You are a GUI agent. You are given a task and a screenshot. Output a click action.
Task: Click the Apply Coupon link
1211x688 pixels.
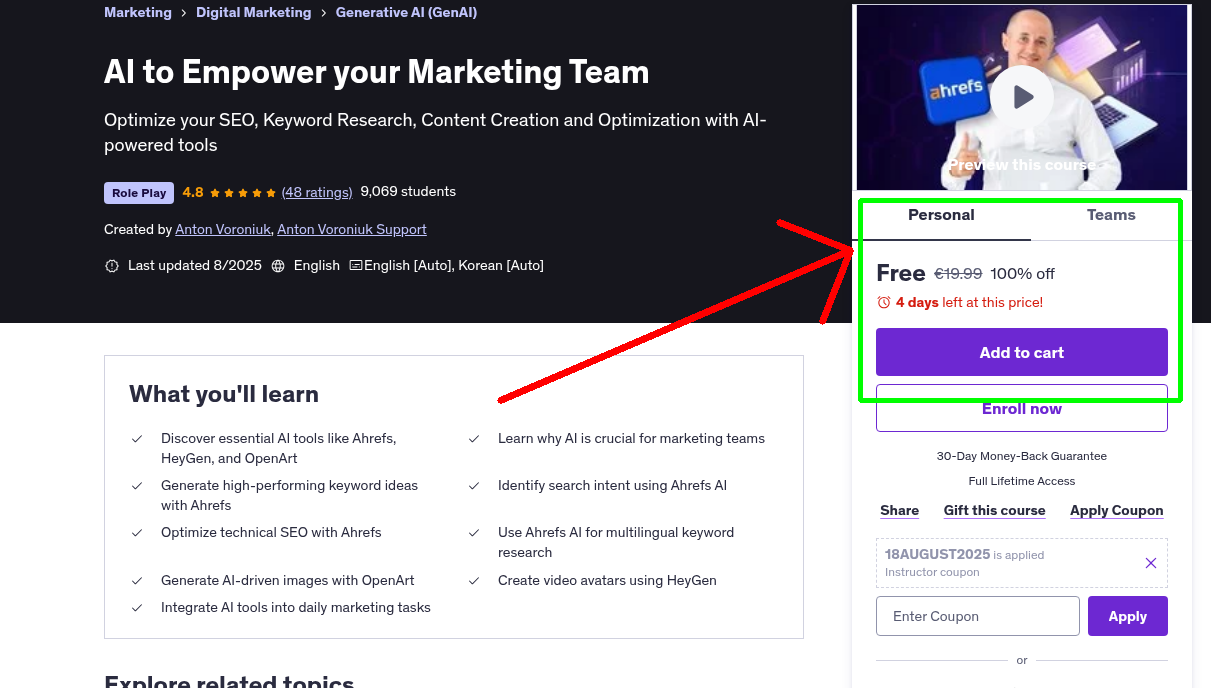pyautogui.click(x=1116, y=510)
